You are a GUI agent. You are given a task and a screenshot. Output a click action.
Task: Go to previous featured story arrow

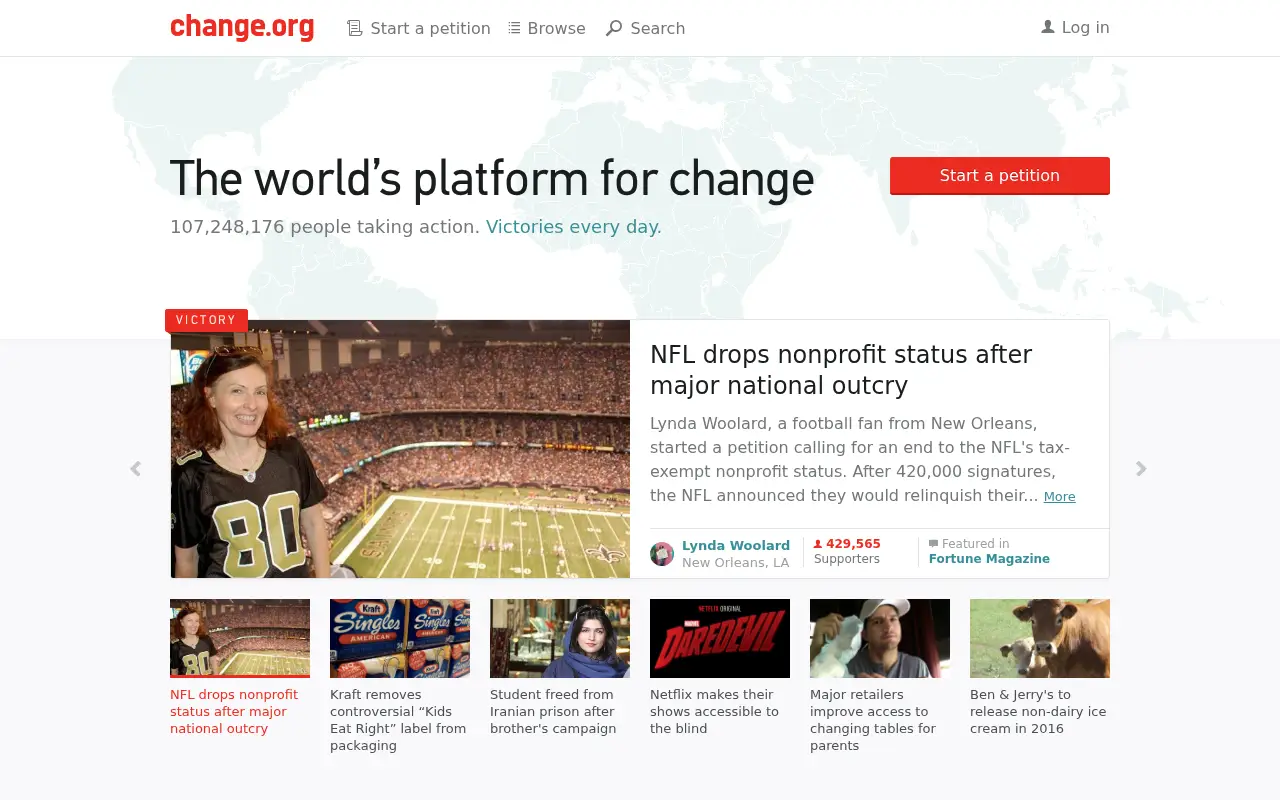pyautogui.click(x=135, y=469)
